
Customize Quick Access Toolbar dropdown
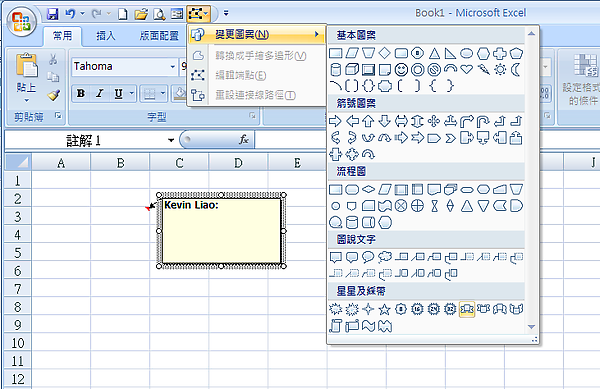tap(226, 13)
